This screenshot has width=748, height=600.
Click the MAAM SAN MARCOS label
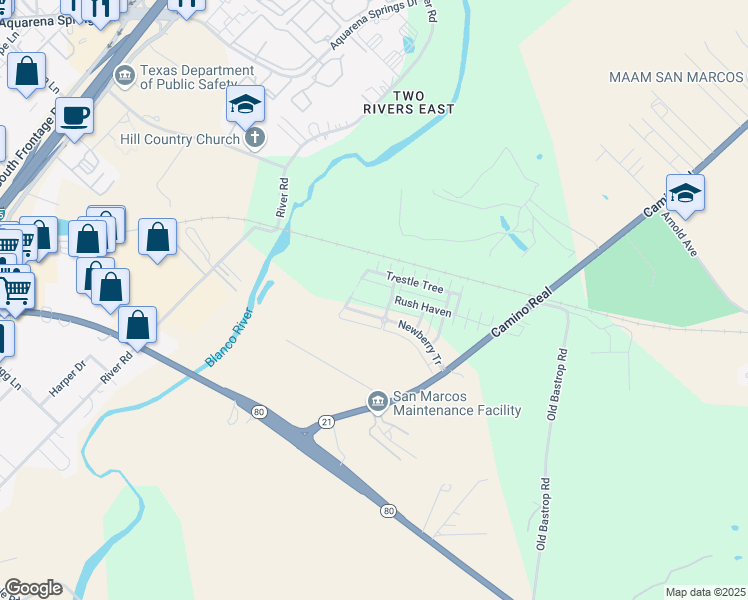point(676,77)
